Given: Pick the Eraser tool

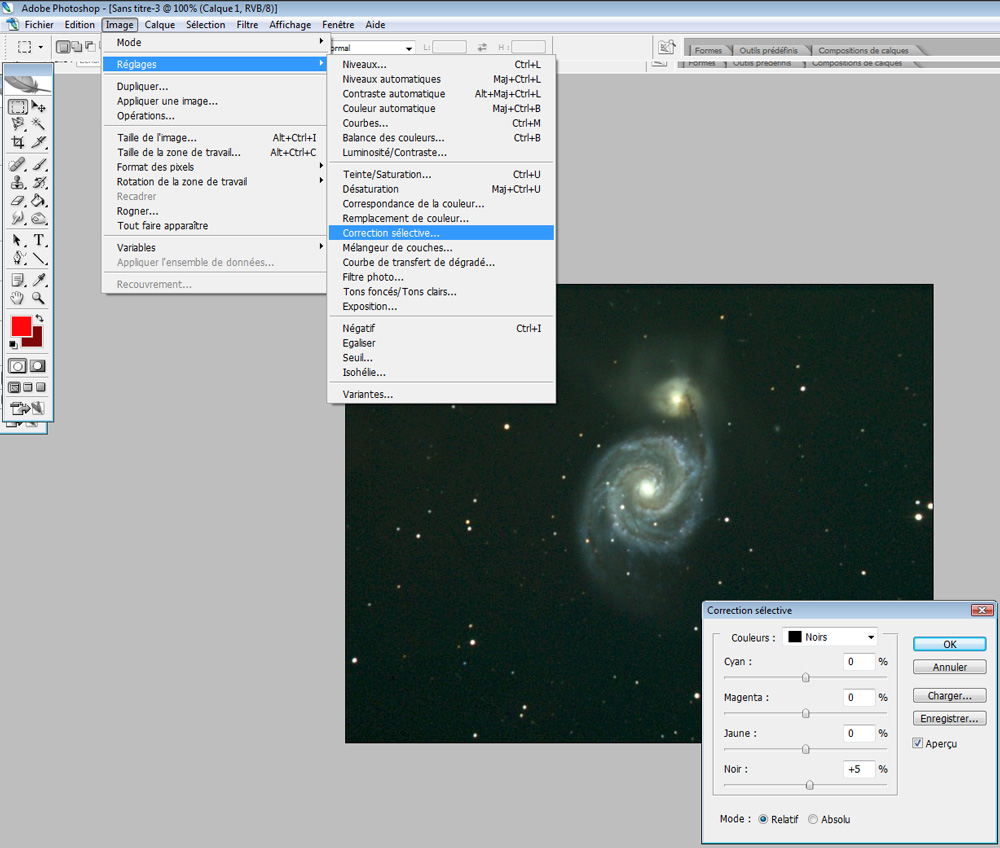Looking at the screenshot, I should coord(18,200).
